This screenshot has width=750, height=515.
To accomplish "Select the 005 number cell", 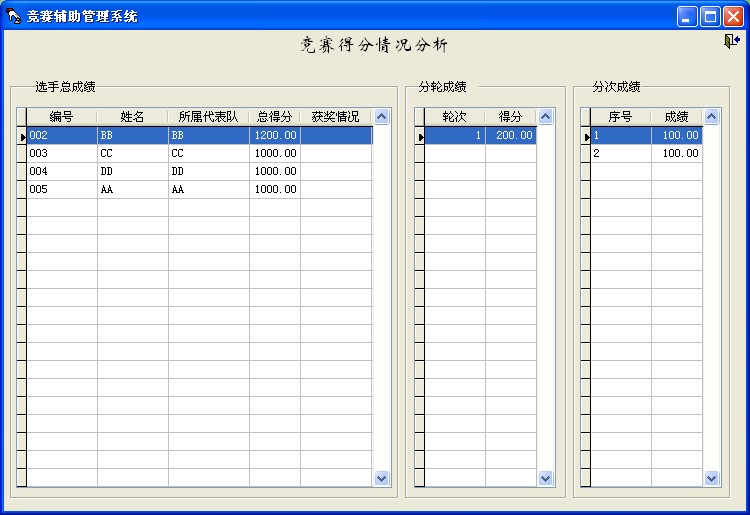I will pos(62,189).
